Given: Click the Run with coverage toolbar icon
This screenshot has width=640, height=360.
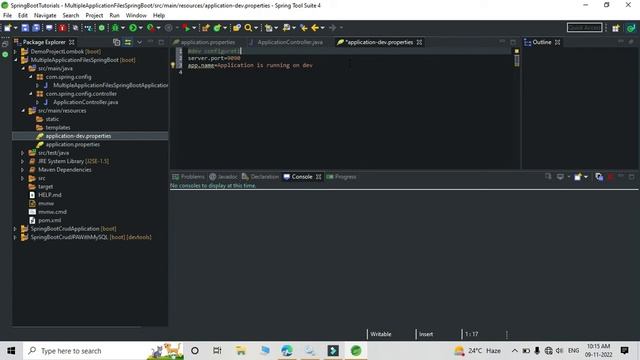Looking at the screenshot, I should tap(151, 28).
